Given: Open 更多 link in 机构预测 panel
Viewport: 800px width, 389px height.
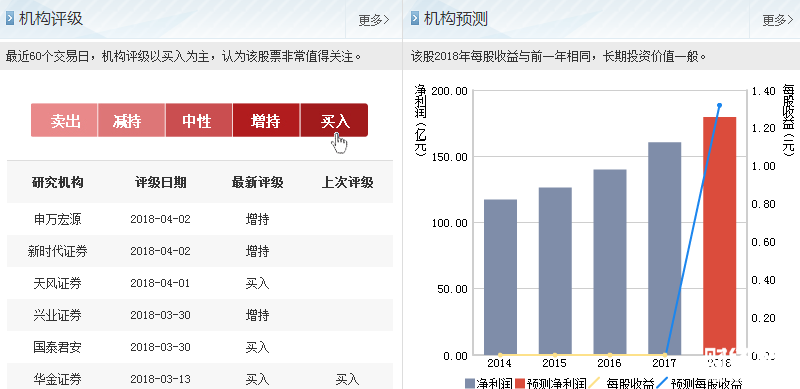Looking at the screenshot, I should pos(778,20).
